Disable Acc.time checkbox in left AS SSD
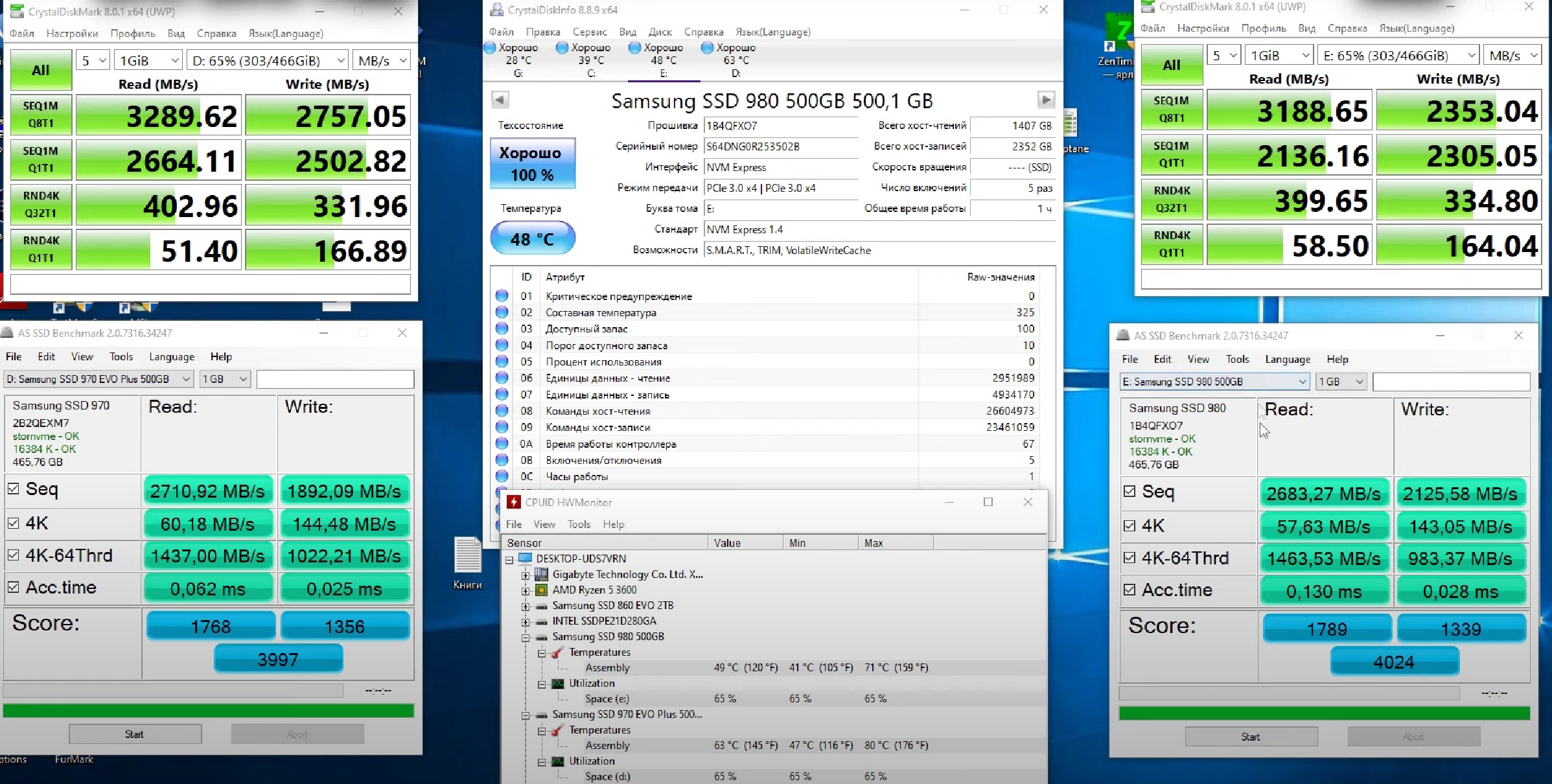Viewport: 1552px width, 784px height. pyautogui.click(x=14, y=587)
